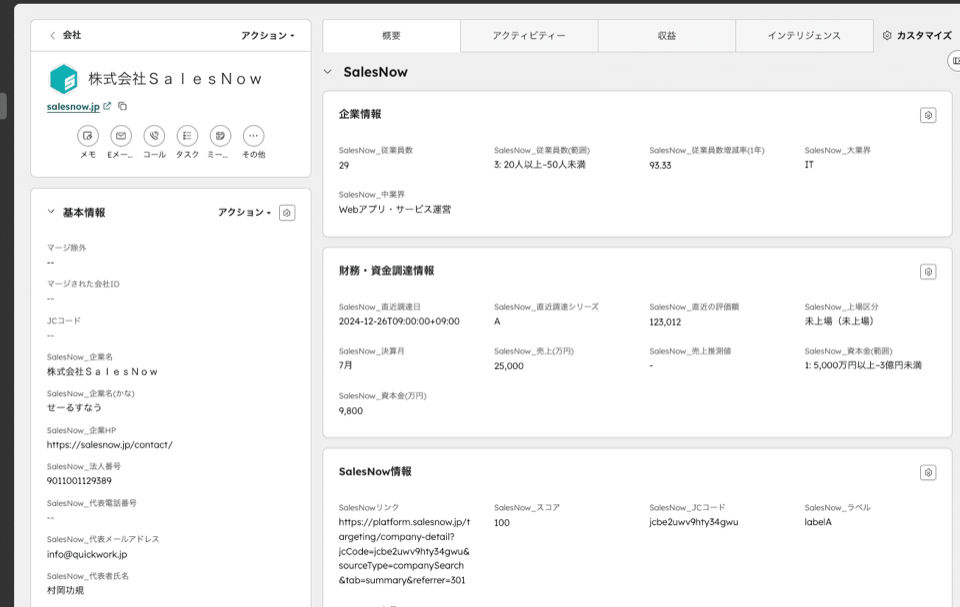Click the 財務・資金調達情報 card heading

386,271
